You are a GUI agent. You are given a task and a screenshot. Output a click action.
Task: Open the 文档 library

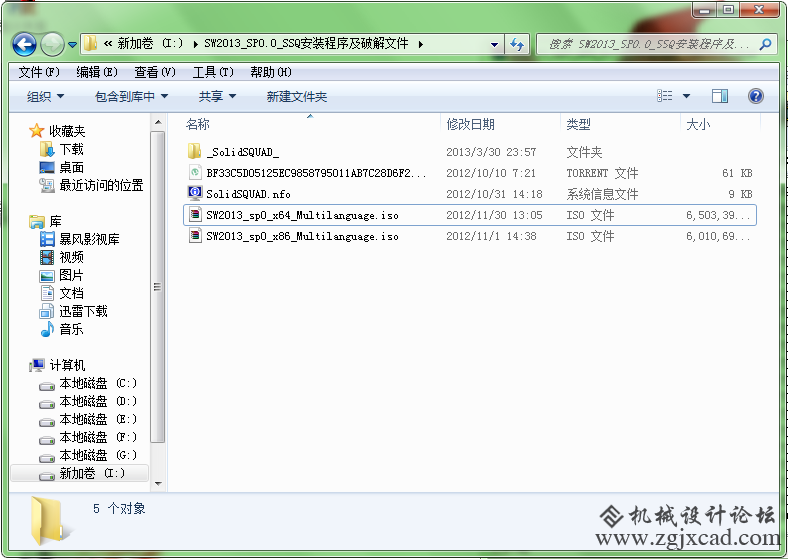[x=71, y=294]
